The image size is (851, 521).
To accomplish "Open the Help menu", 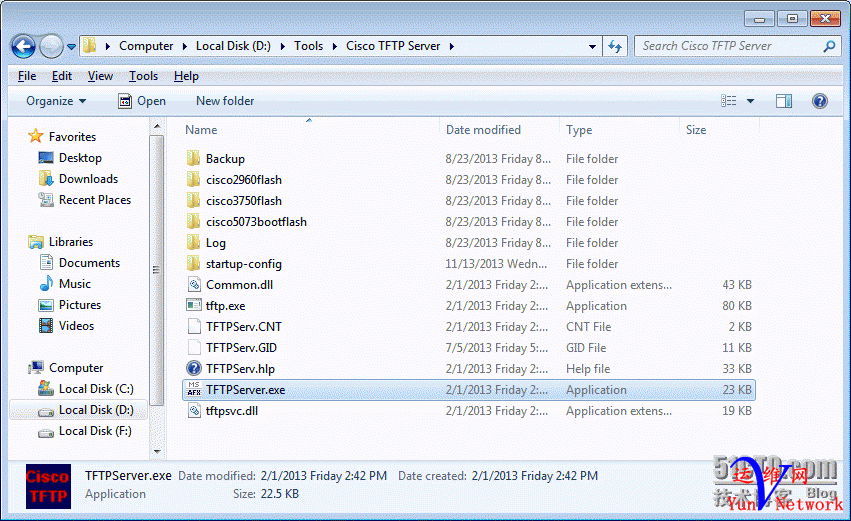I will [x=186, y=76].
